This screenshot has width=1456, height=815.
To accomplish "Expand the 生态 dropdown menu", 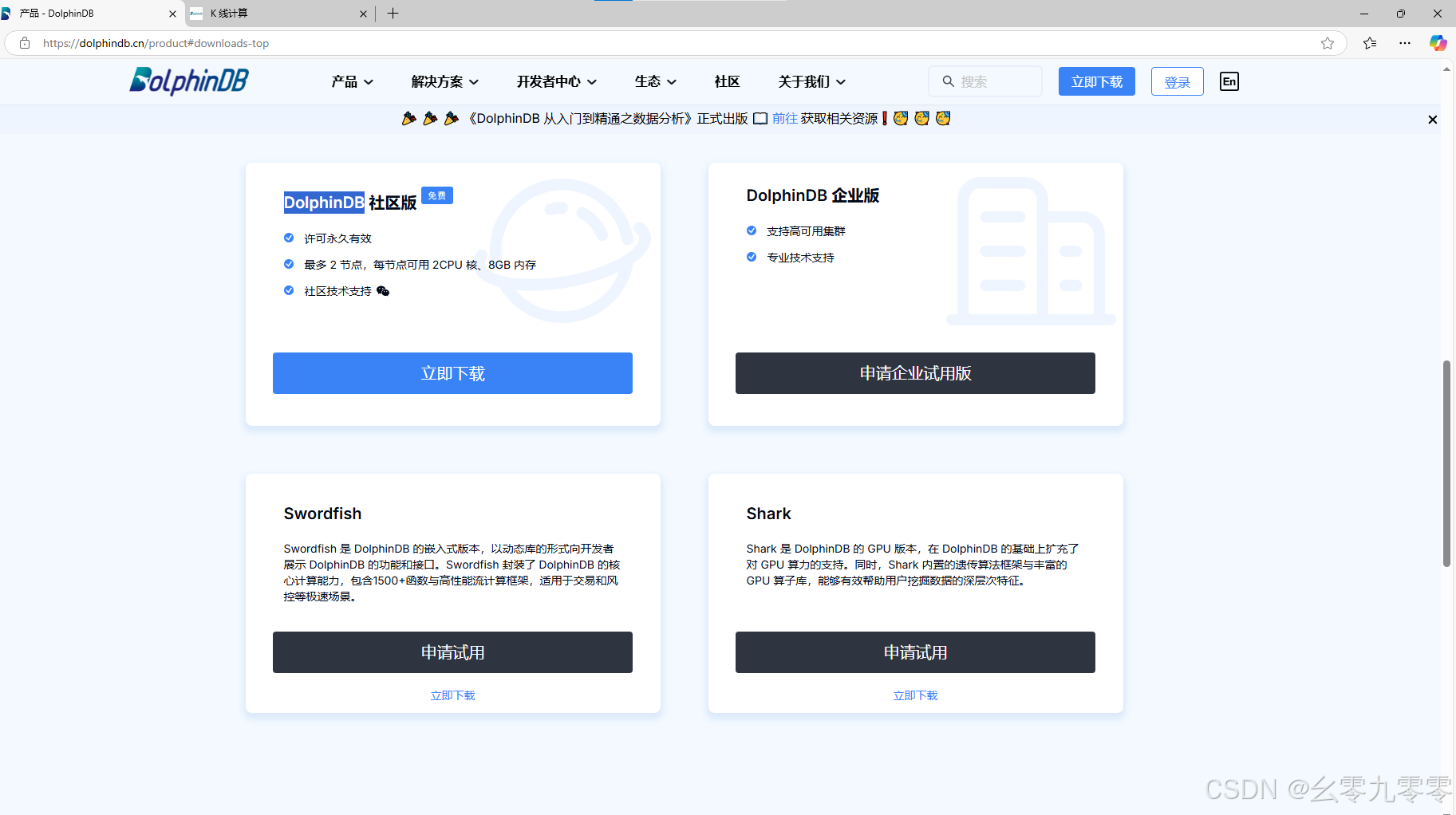I will tap(656, 81).
